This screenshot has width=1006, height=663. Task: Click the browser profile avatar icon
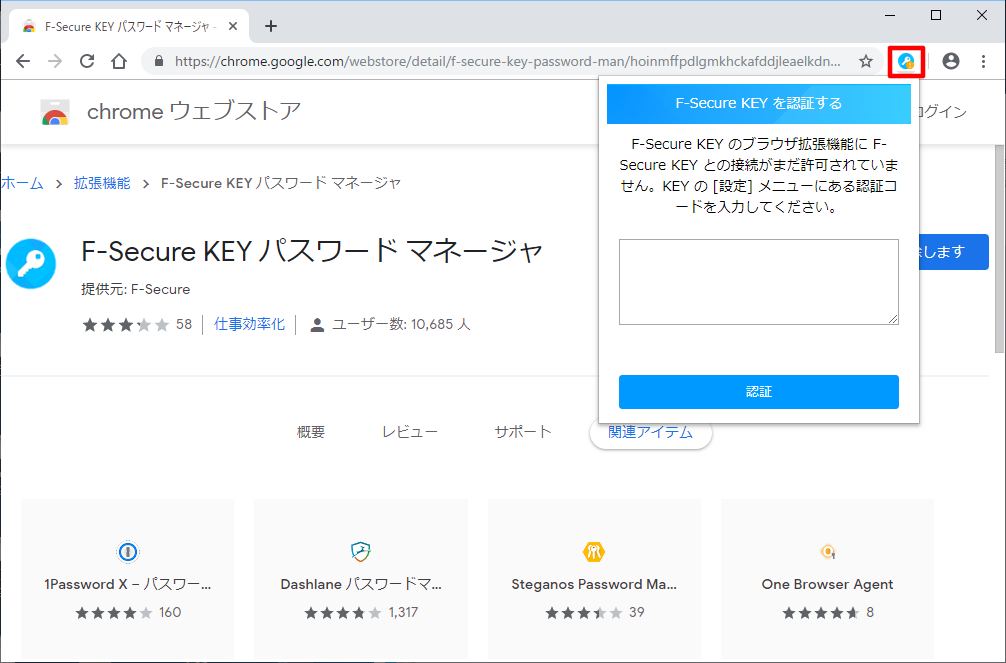[951, 61]
